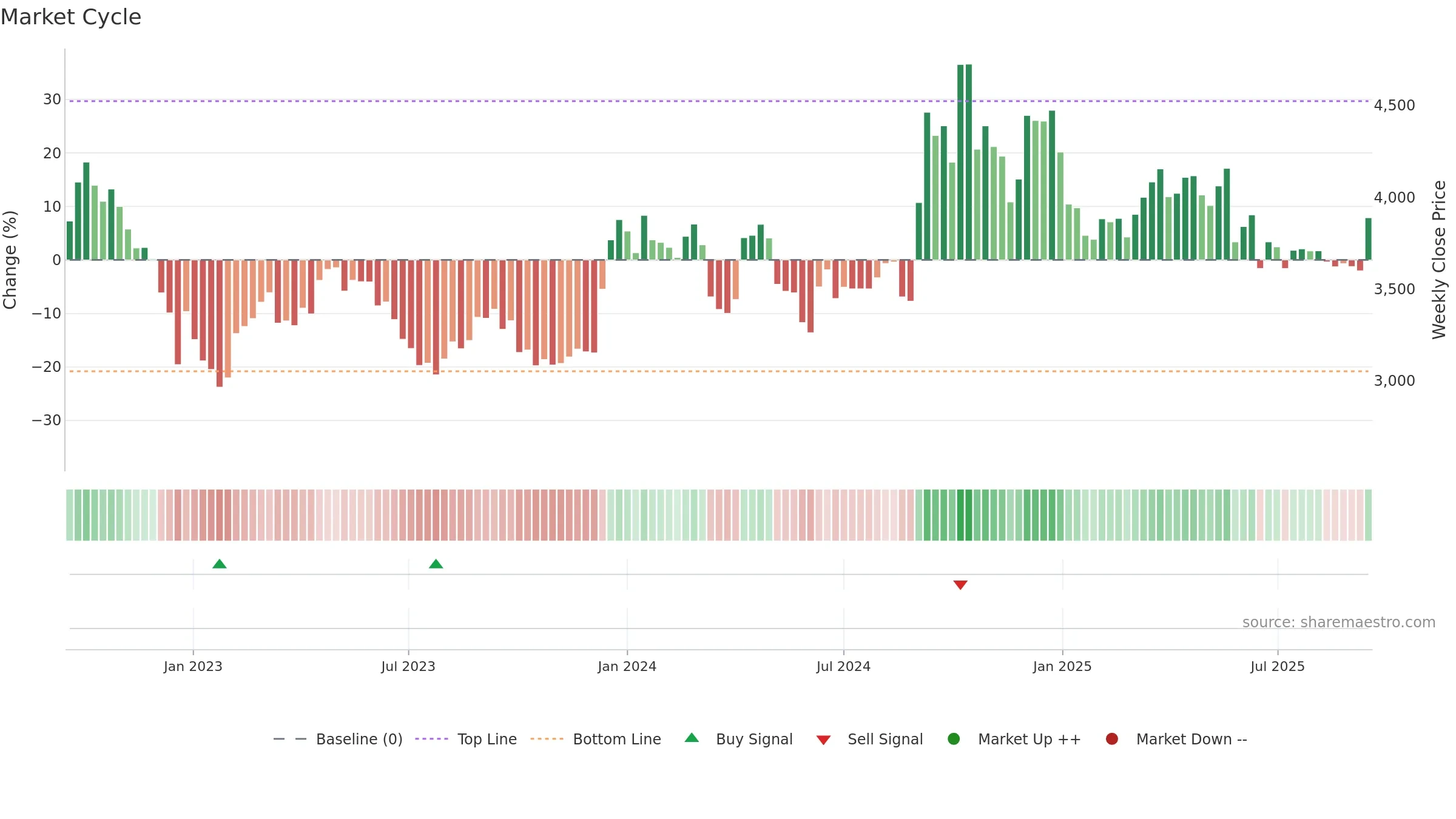Viewport: 1456px width, 819px height.
Task: Click the 30 percent axis tick label
Action: coord(52,99)
